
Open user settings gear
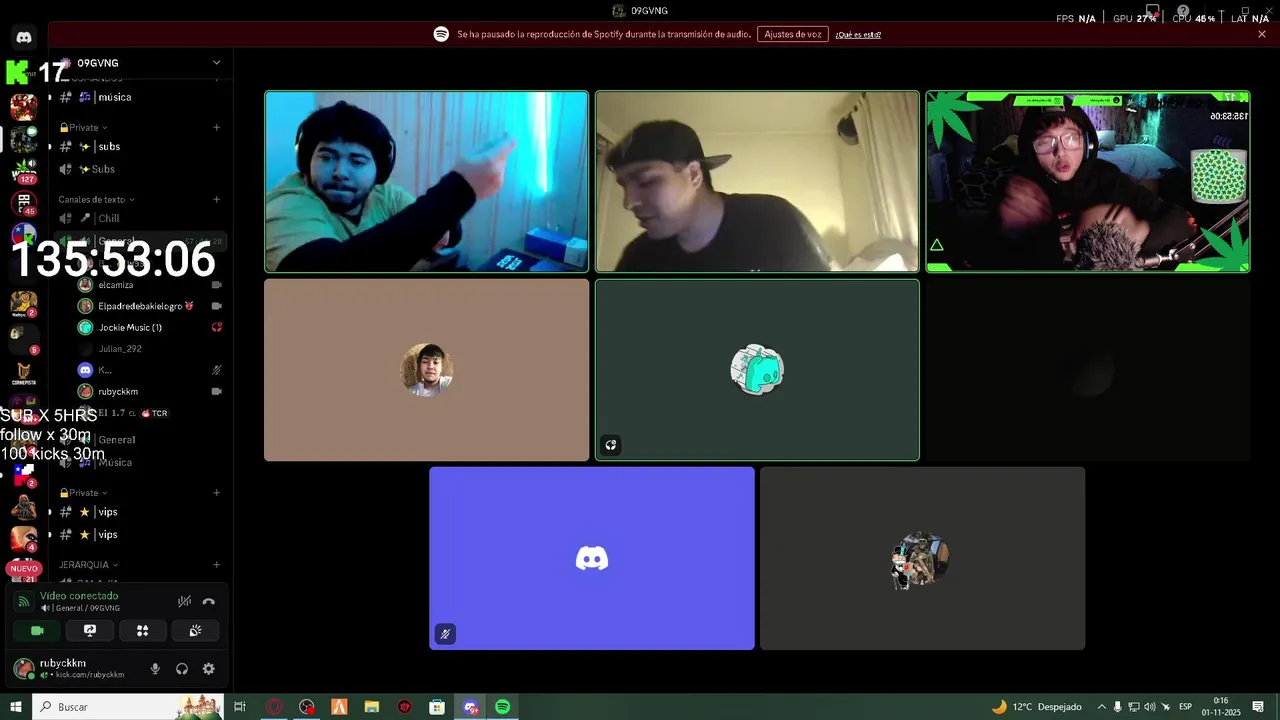click(x=208, y=669)
